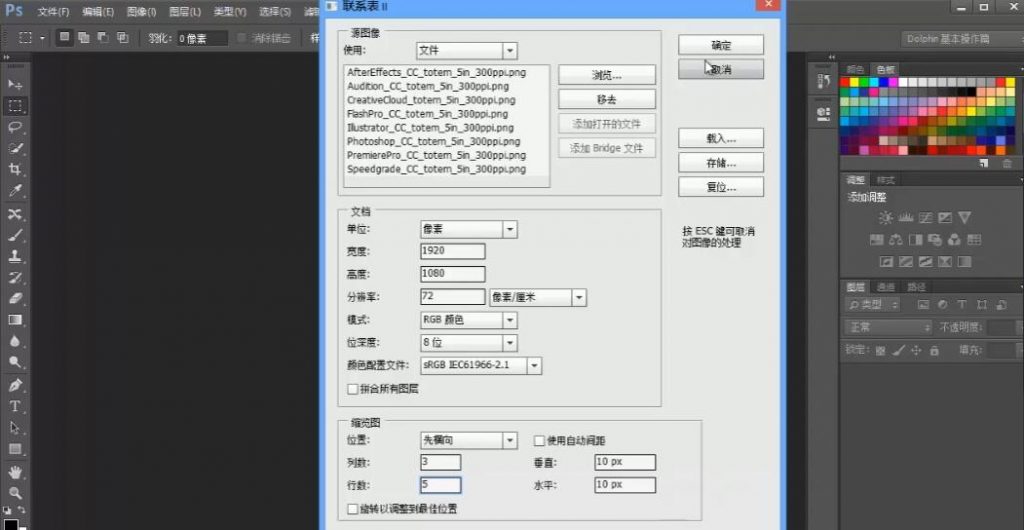The width and height of the screenshot is (1024, 530).
Task: Open the 图像(I) menu
Action: tap(141, 12)
